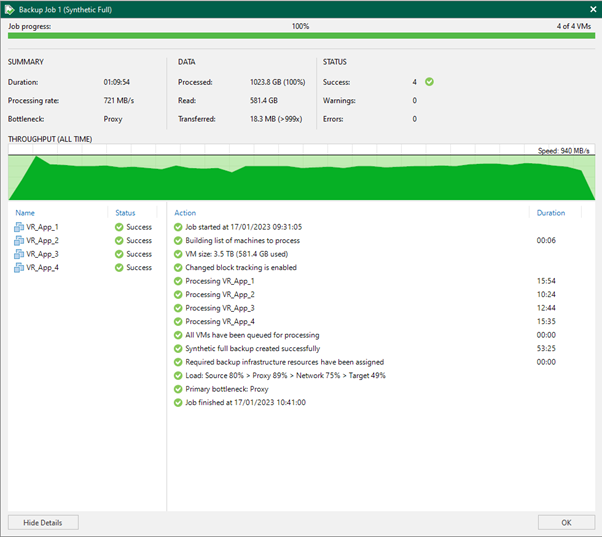Viewport: 602px width, 537px height.
Task: Click the check icon for Processing VR_App_2 action
Action: [x=178, y=294]
